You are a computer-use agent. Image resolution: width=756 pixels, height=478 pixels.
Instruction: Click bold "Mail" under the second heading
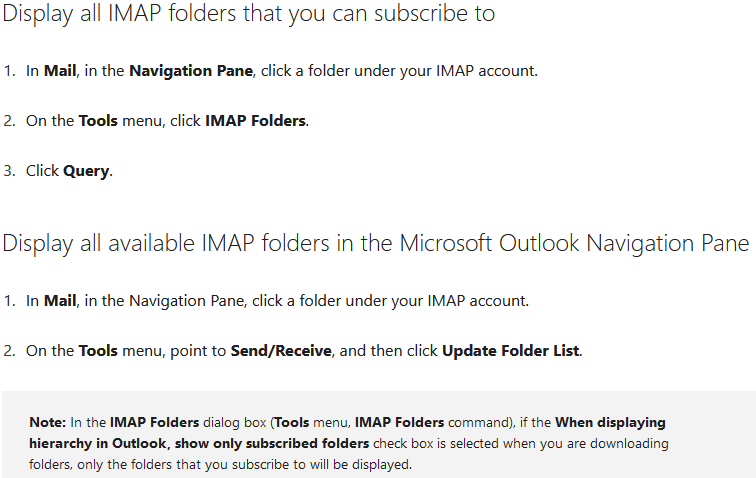pos(60,300)
